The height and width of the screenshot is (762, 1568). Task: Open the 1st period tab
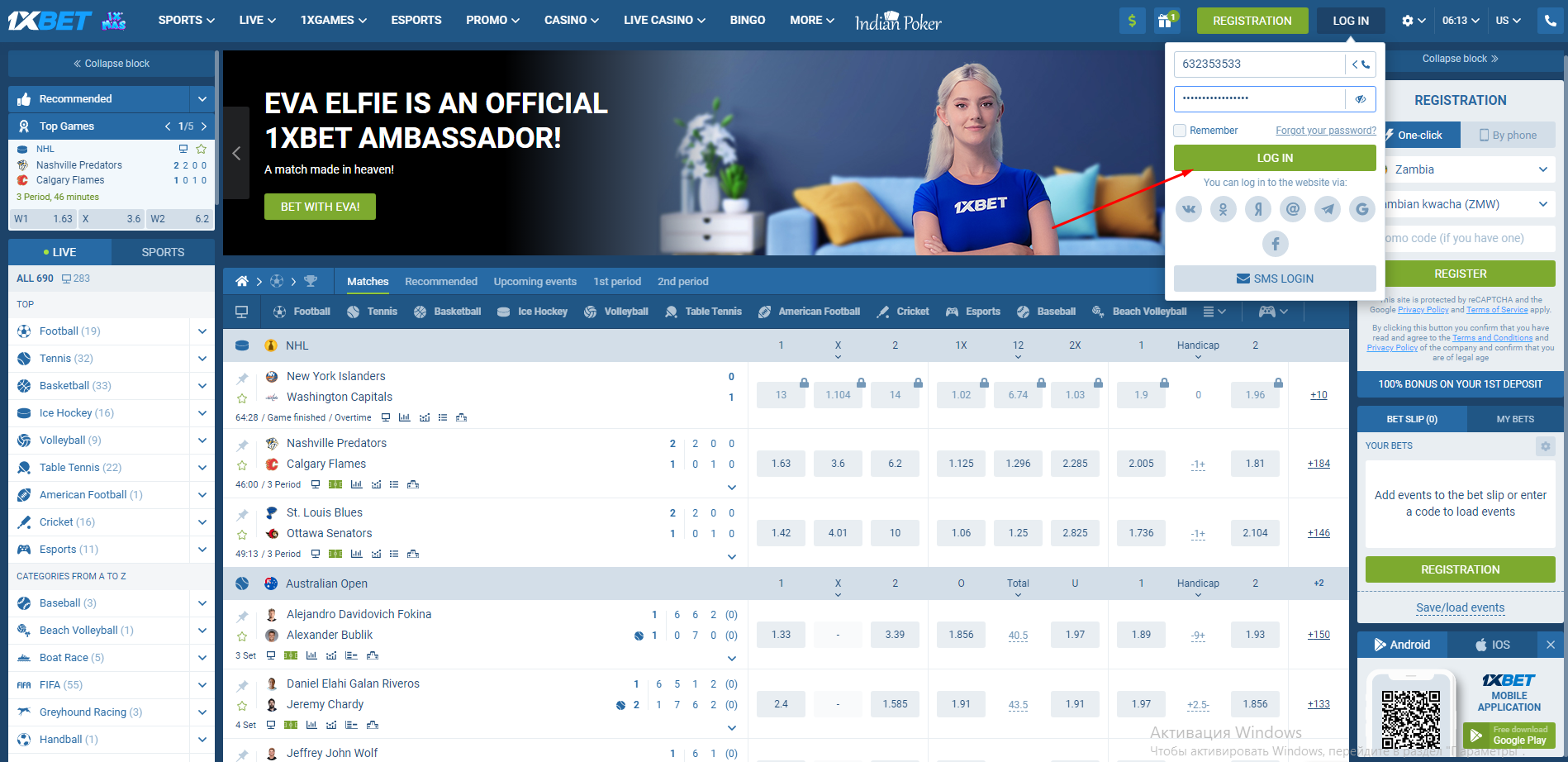tap(617, 281)
